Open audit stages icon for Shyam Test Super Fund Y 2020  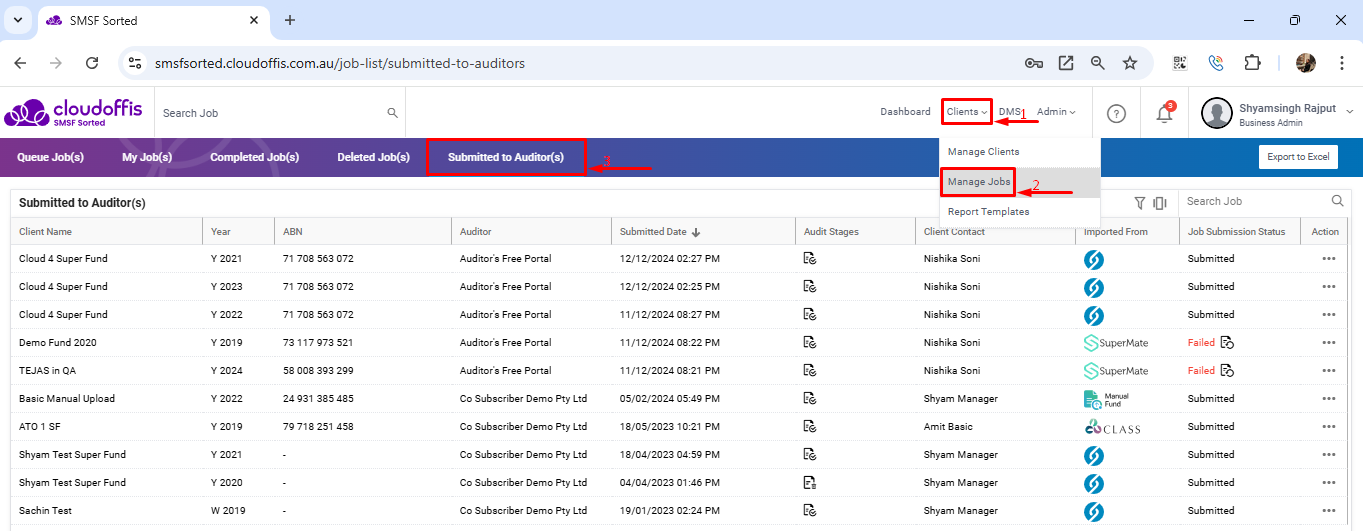point(810,482)
